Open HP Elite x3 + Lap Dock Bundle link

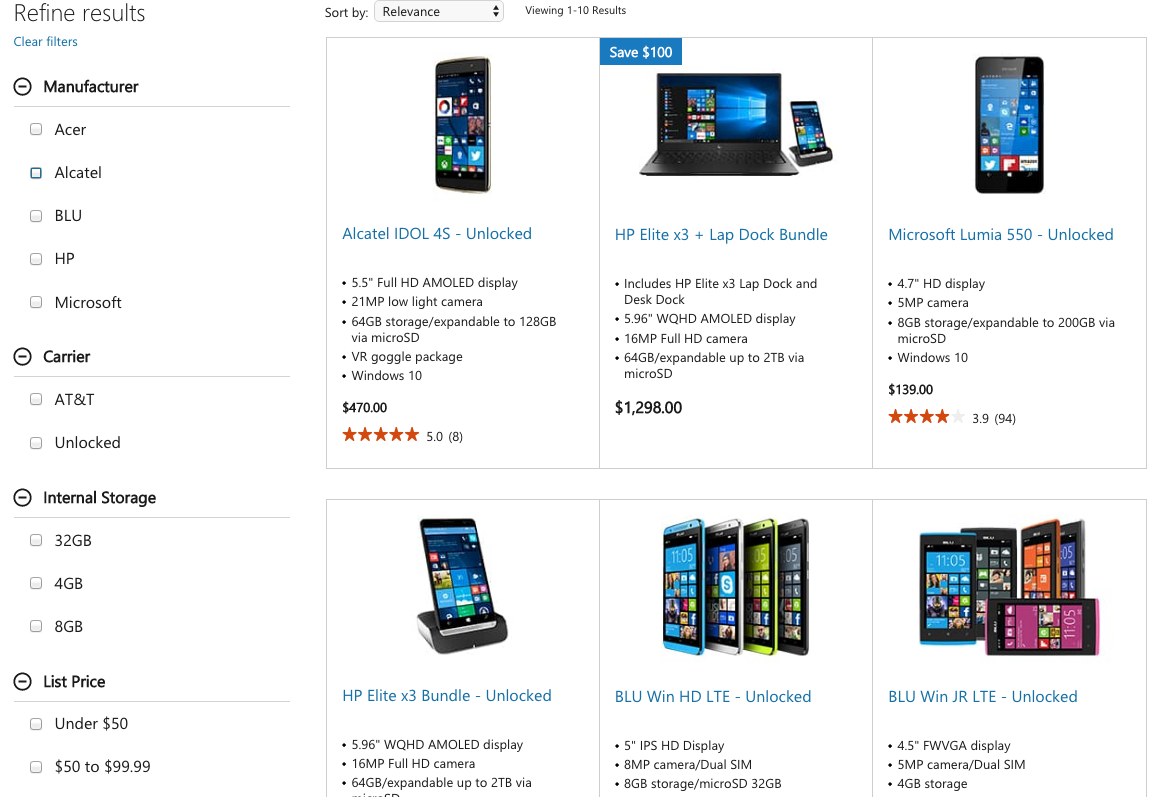click(721, 235)
